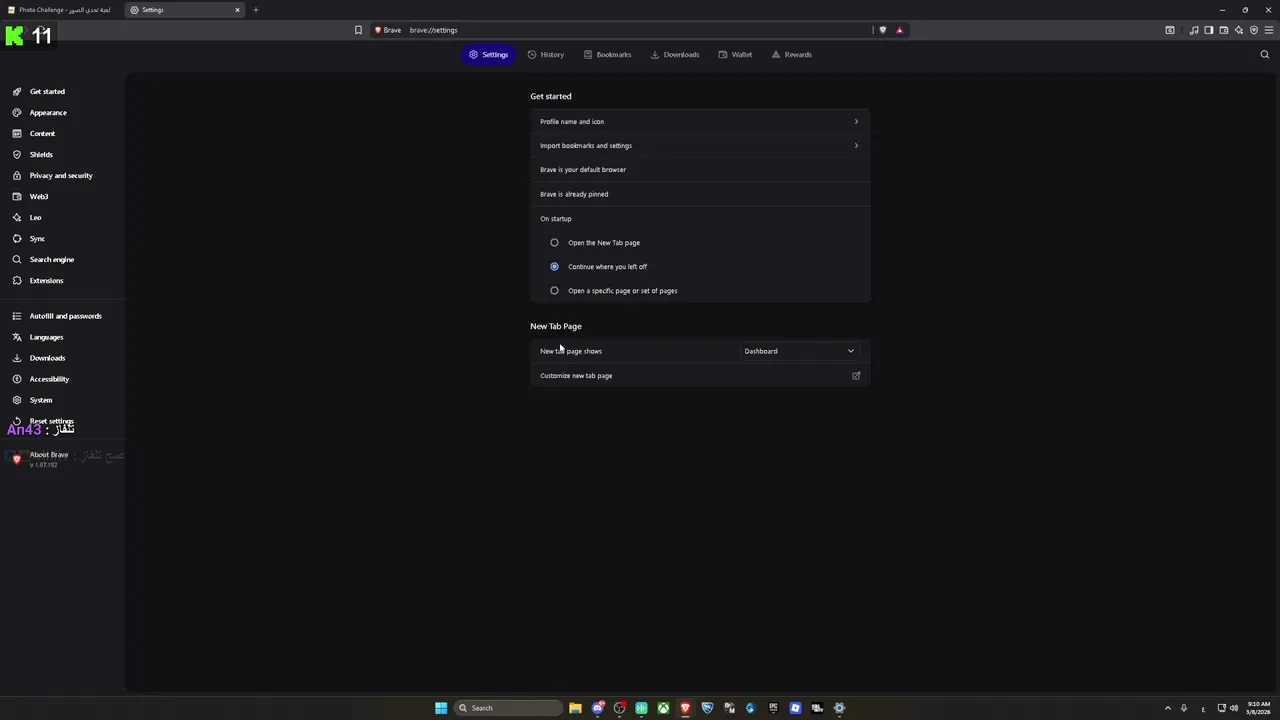Open Appearance settings in sidebar

pyautogui.click(x=48, y=112)
